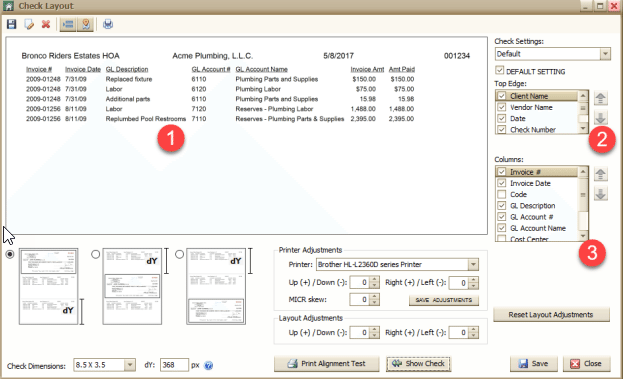Click the check number 001234
The width and height of the screenshot is (623, 379).
457,56
